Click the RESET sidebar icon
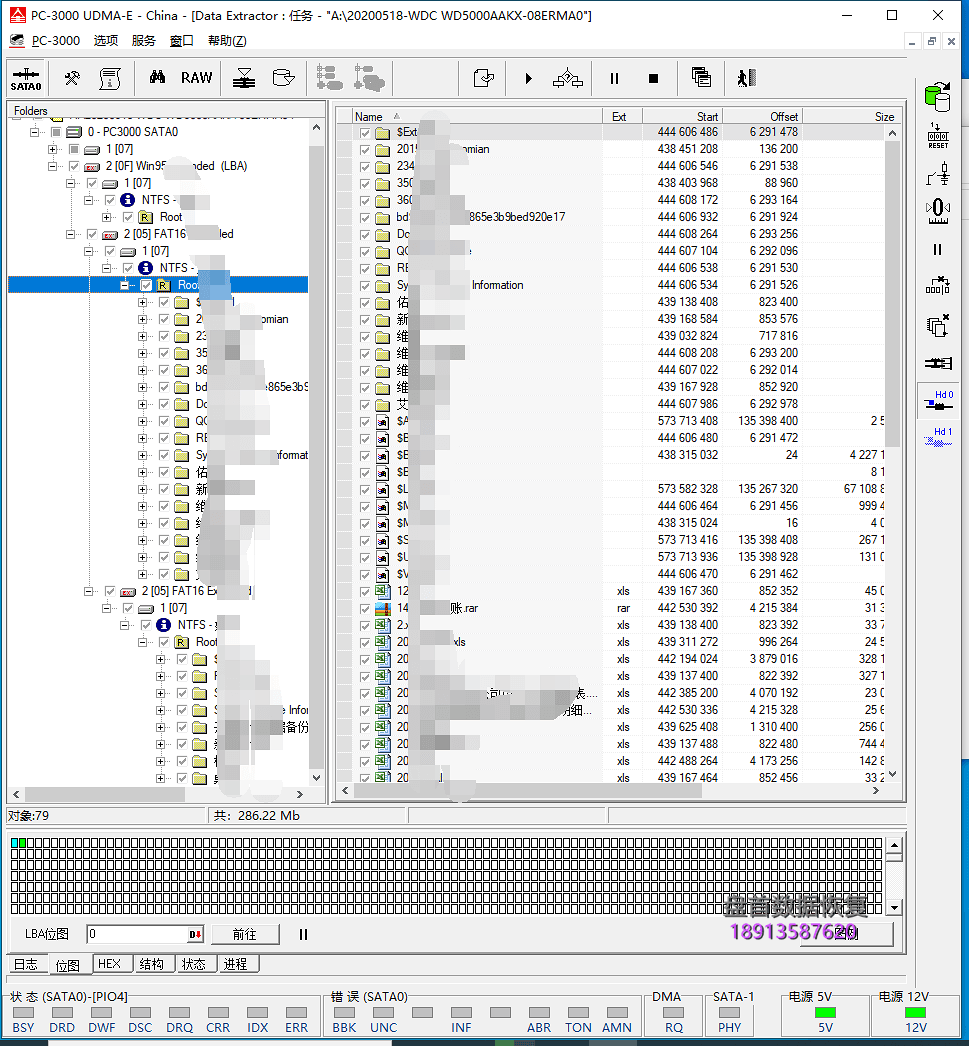Screen dimensions: 969x1046 938,135
